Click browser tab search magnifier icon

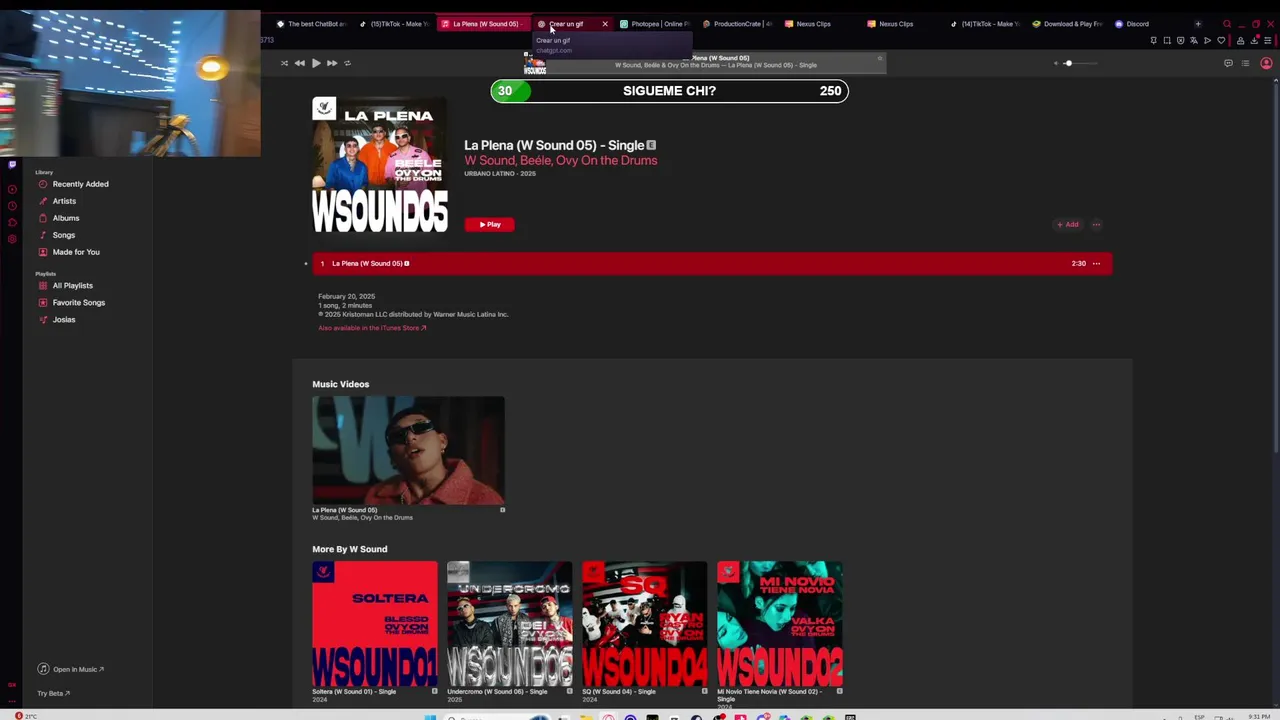[x=1227, y=24]
